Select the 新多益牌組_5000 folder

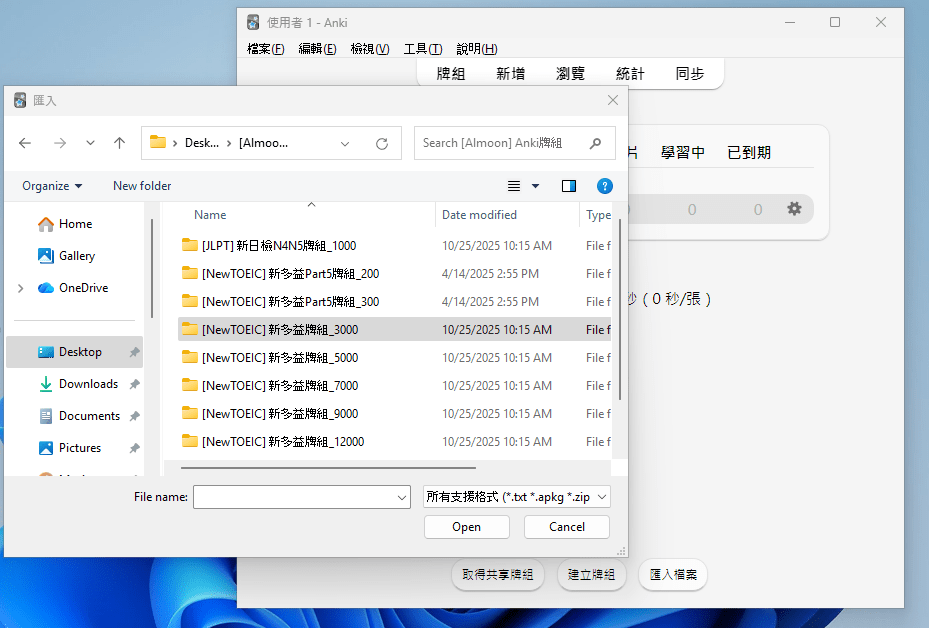pyautogui.click(x=279, y=358)
